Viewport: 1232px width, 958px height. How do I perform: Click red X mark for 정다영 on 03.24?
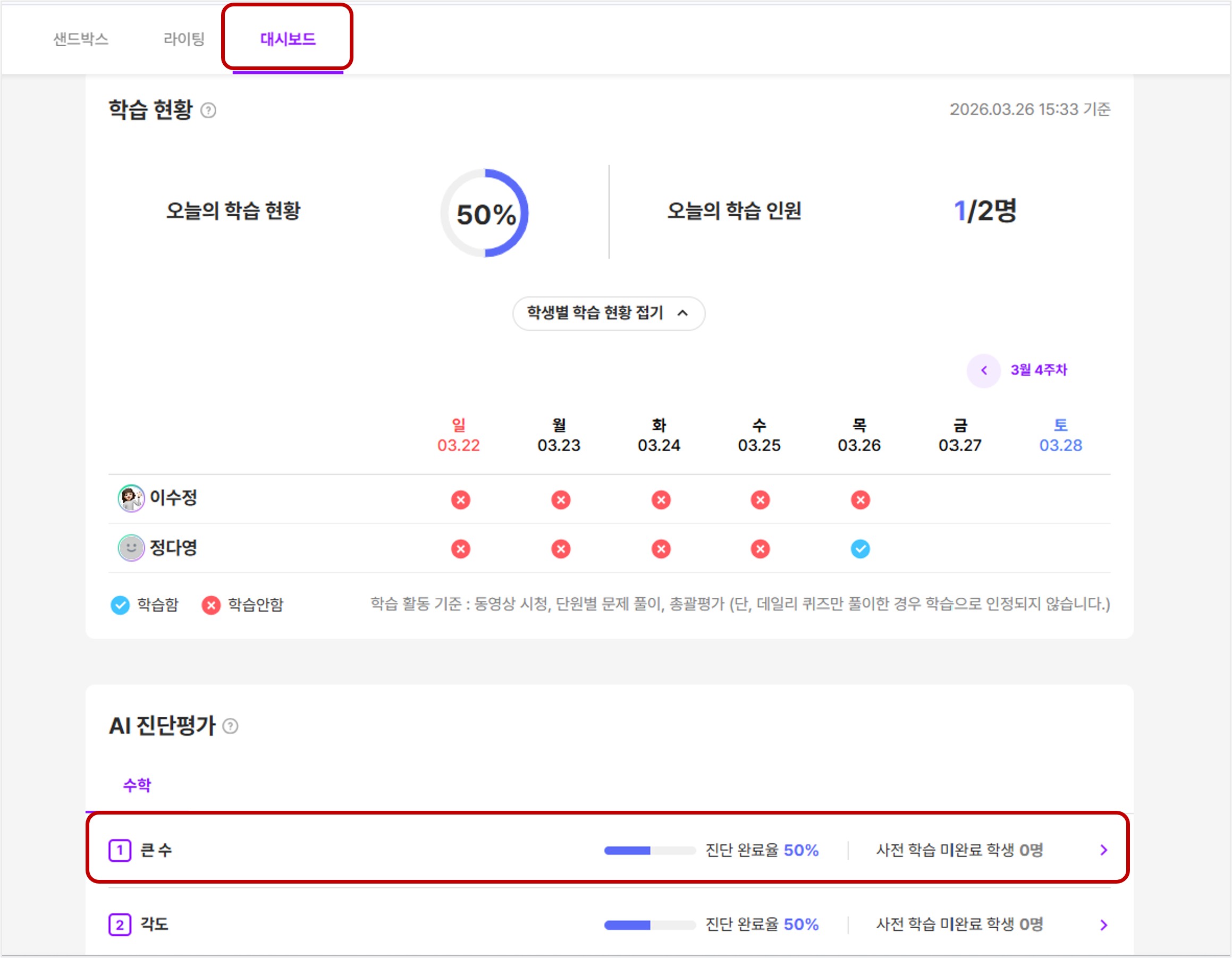coord(661,549)
